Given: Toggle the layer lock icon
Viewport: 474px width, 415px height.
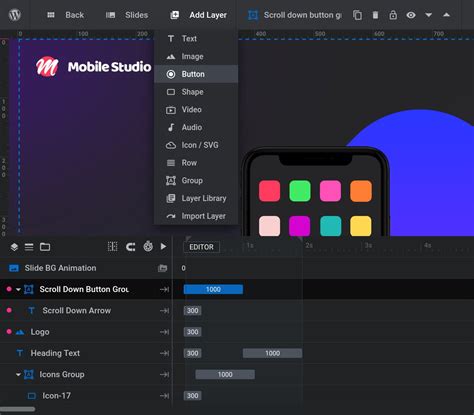Looking at the screenshot, I should 393,15.
